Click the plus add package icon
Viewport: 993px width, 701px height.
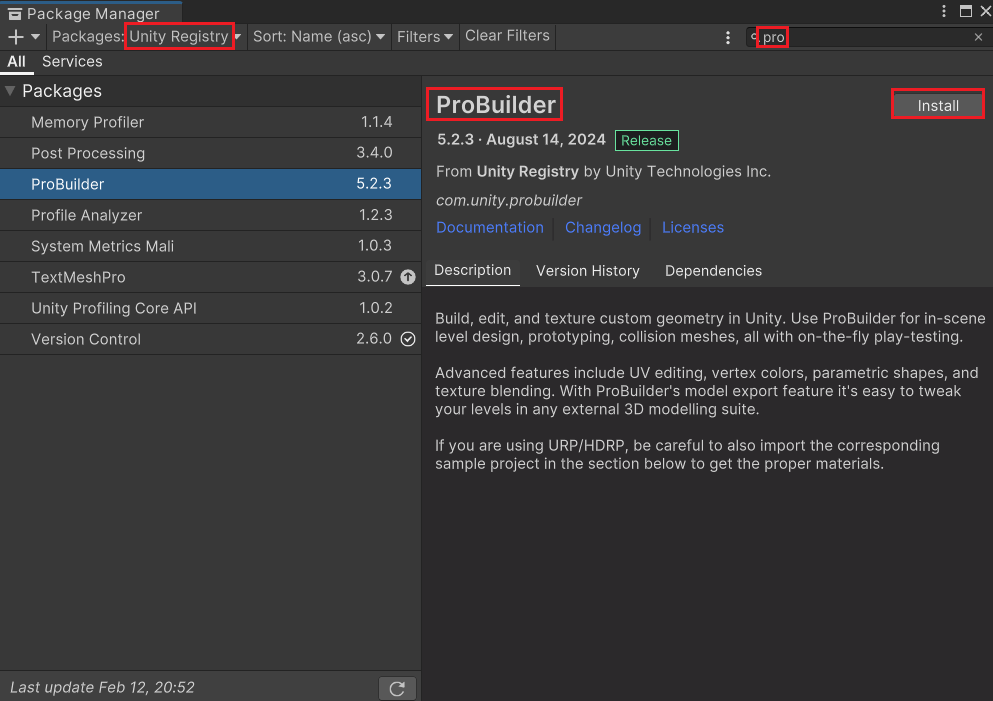pyautogui.click(x=15, y=37)
